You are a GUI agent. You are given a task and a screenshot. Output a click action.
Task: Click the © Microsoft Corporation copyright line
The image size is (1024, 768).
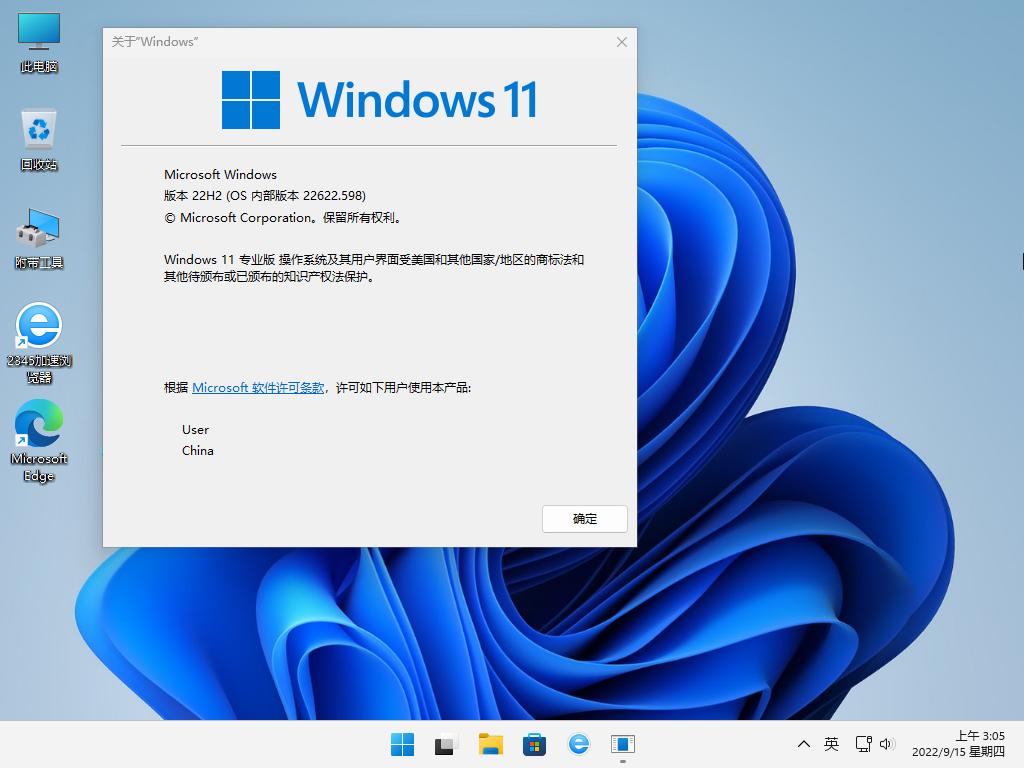tap(282, 217)
